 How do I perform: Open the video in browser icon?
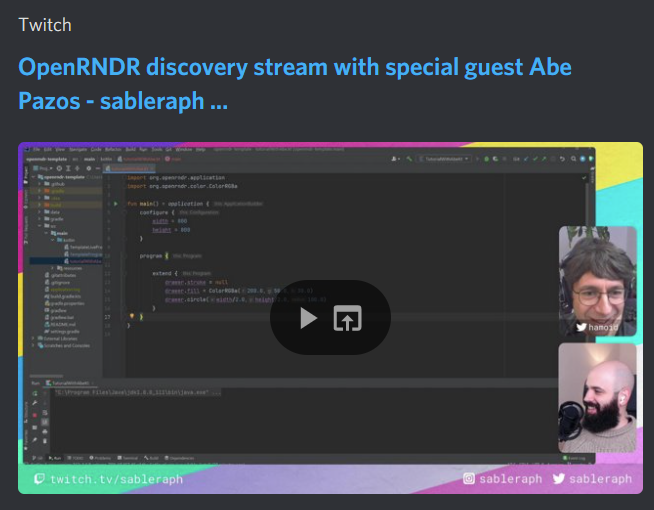pyautogui.click(x=347, y=318)
